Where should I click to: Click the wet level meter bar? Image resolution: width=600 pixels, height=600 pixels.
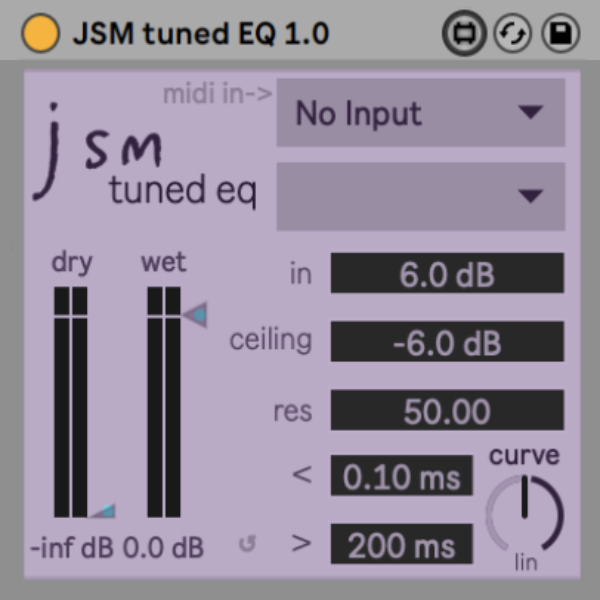tap(163, 402)
